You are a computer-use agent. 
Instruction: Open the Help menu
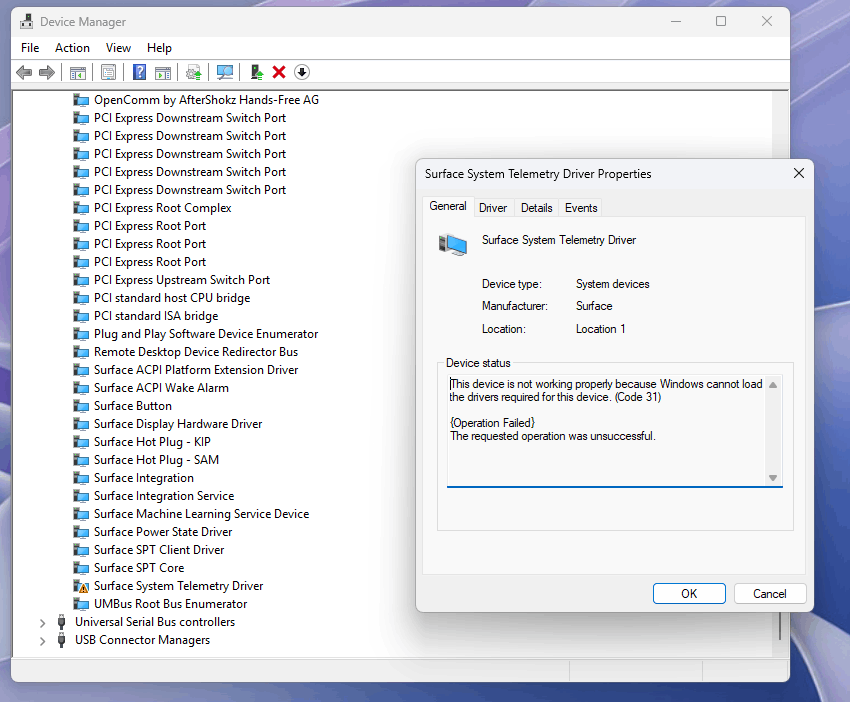[x=159, y=48]
